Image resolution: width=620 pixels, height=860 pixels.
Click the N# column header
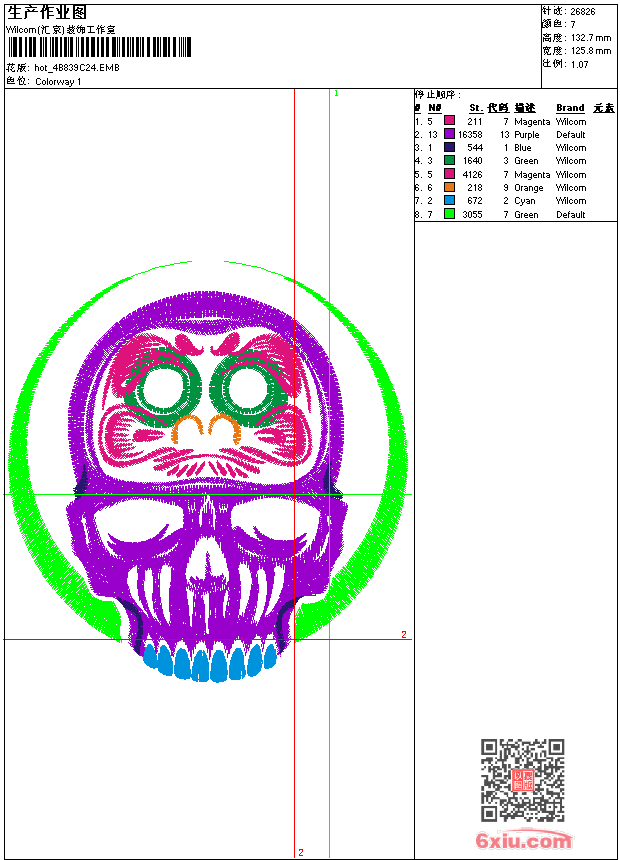434,108
